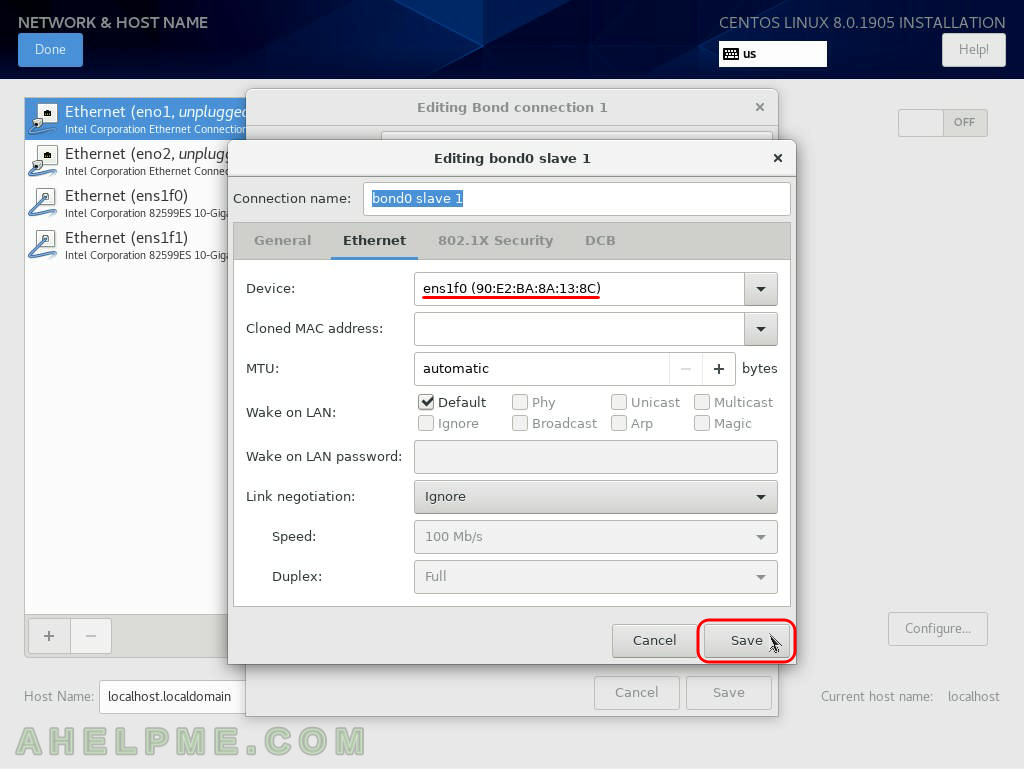Viewport: 1024px width, 769px height.
Task: Check the Unicast Wake on LAN option
Action: (x=619, y=402)
